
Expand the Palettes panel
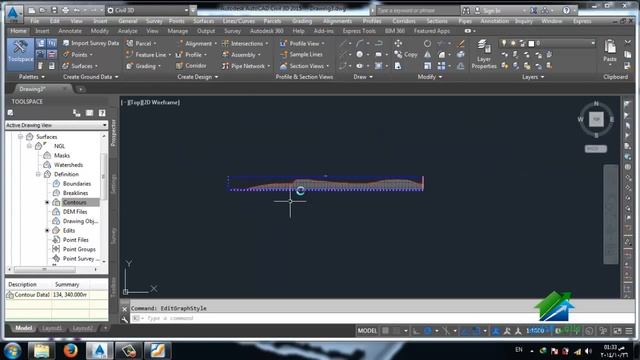[x=31, y=77]
